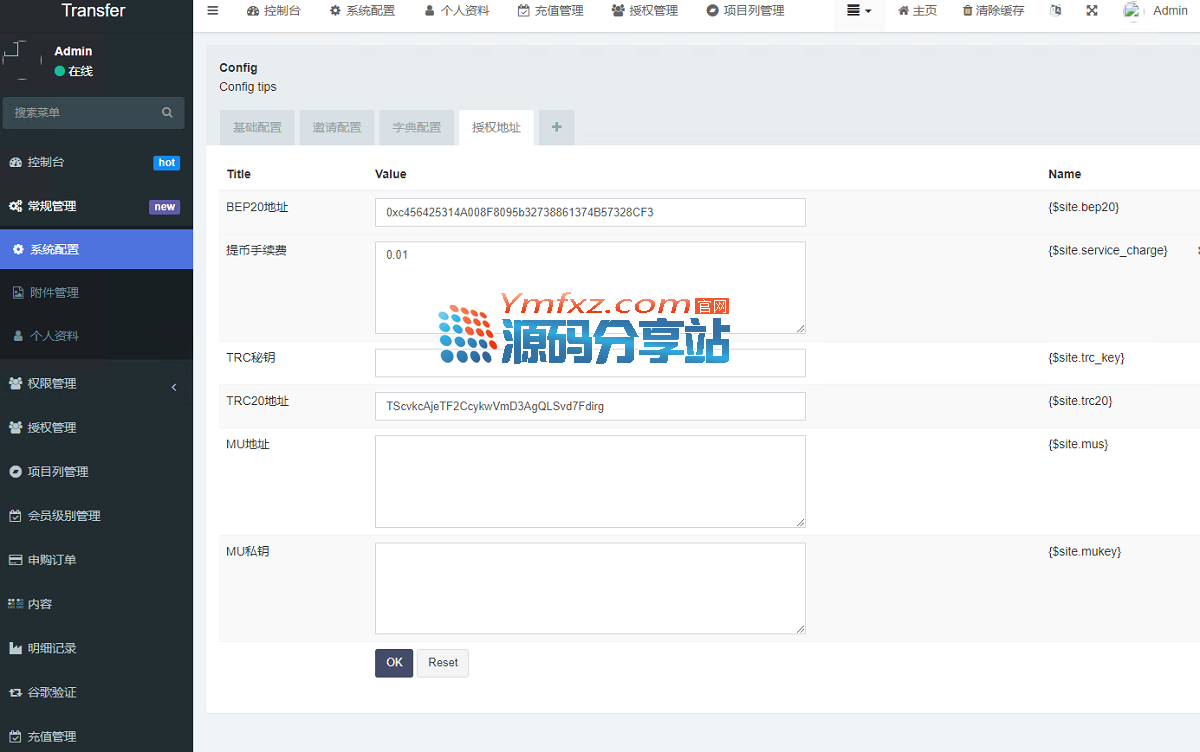Collapse the 常规管理 sidebar group
1200x752 pixels.
click(x=96, y=206)
